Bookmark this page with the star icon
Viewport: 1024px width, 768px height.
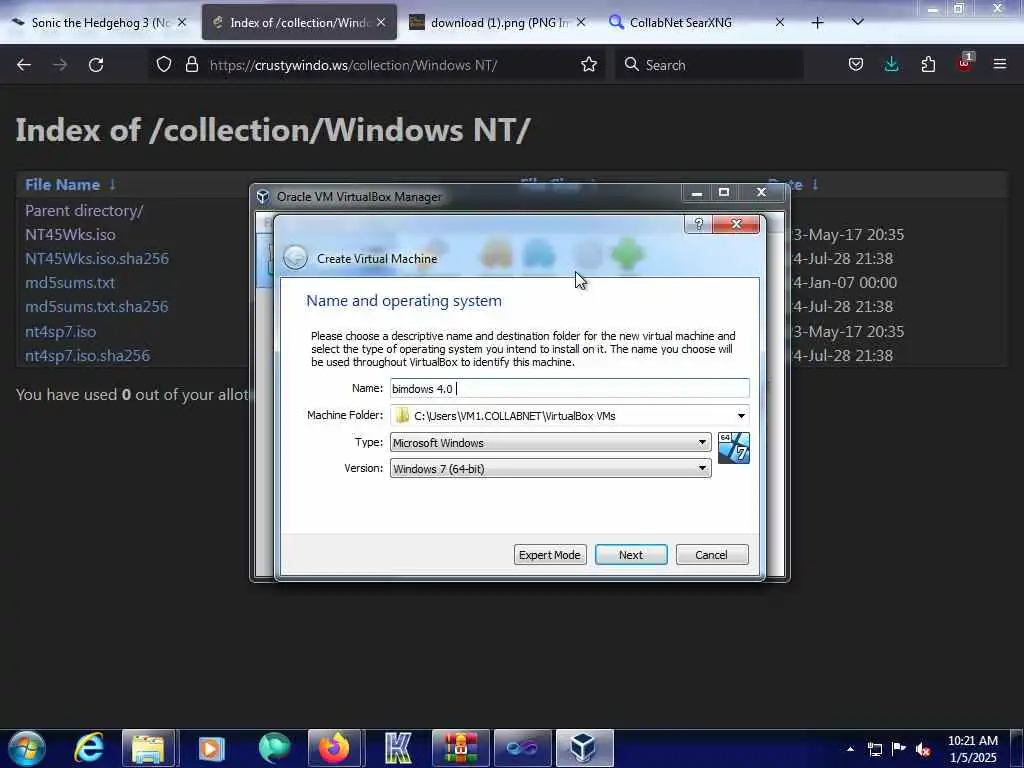(588, 65)
